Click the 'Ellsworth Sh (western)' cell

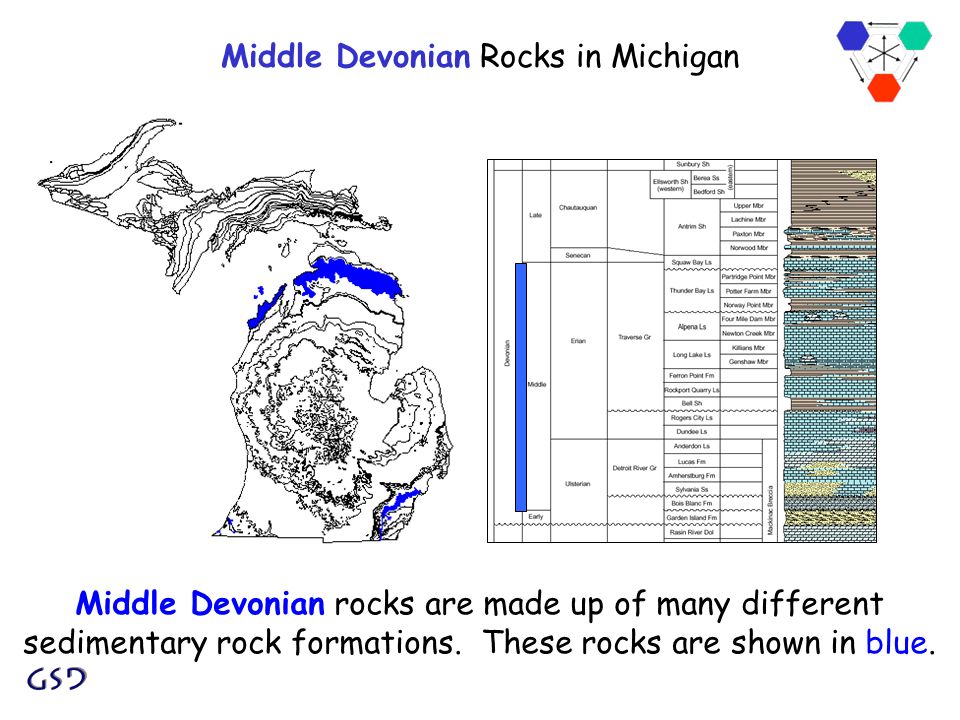[x=670, y=185]
